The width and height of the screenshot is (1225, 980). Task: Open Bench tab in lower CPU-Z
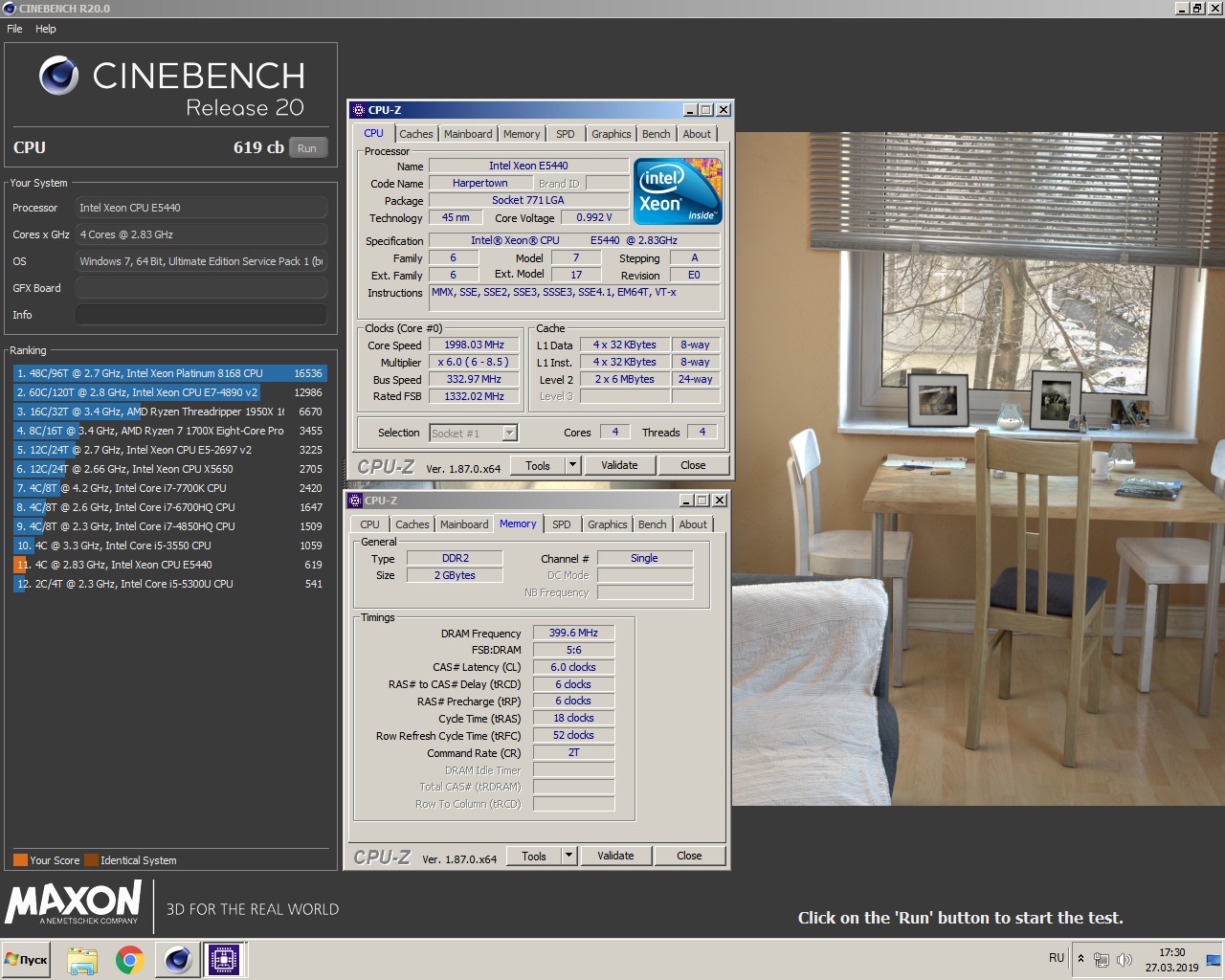pos(653,524)
